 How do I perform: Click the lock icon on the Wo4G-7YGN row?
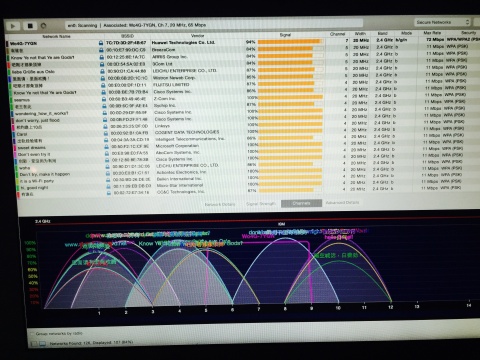pos(101,43)
